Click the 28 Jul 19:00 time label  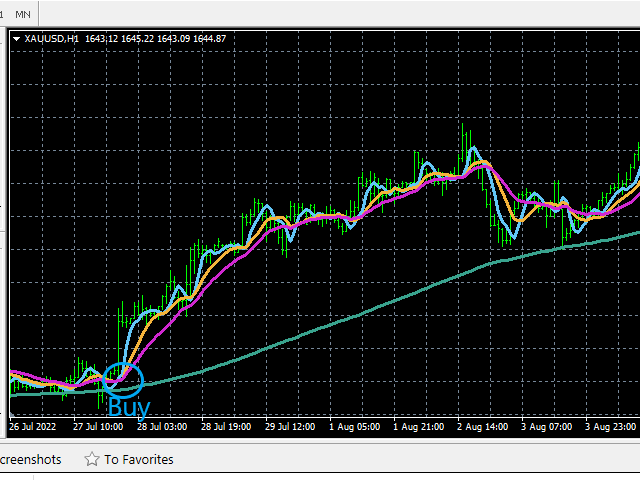tap(226, 427)
